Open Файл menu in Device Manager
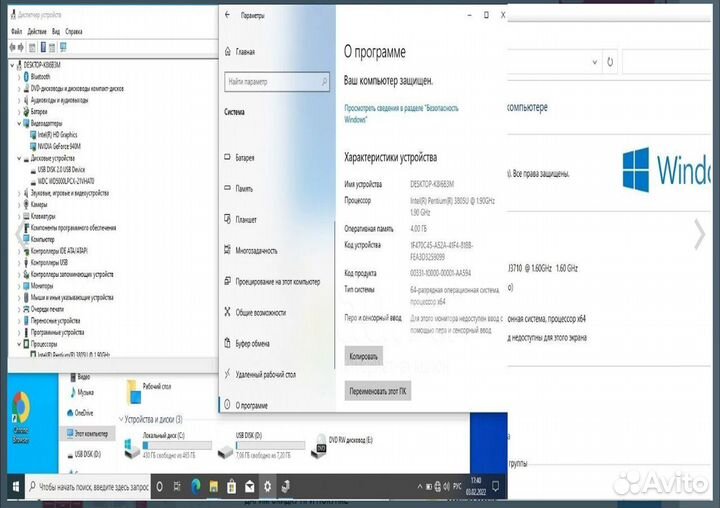Screen dimensions: 720x508 (x=17, y=31)
